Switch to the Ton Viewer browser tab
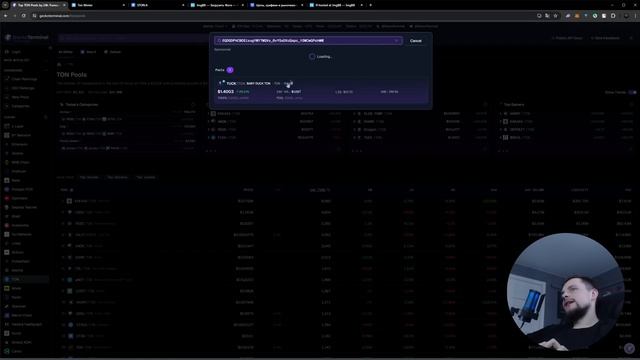The width and height of the screenshot is (640, 360). pos(98,5)
